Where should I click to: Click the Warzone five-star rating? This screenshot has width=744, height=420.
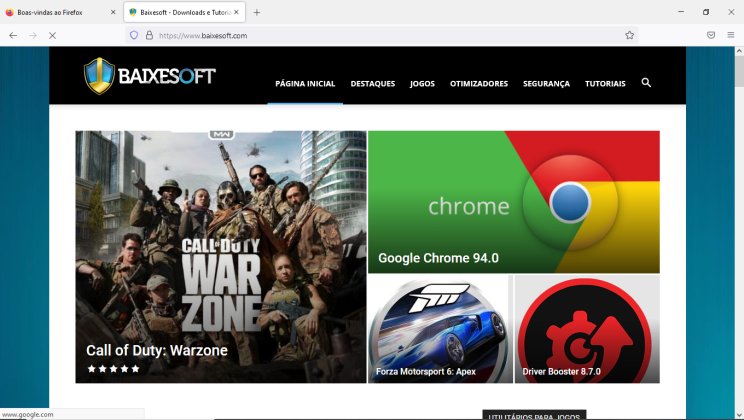[113, 369]
